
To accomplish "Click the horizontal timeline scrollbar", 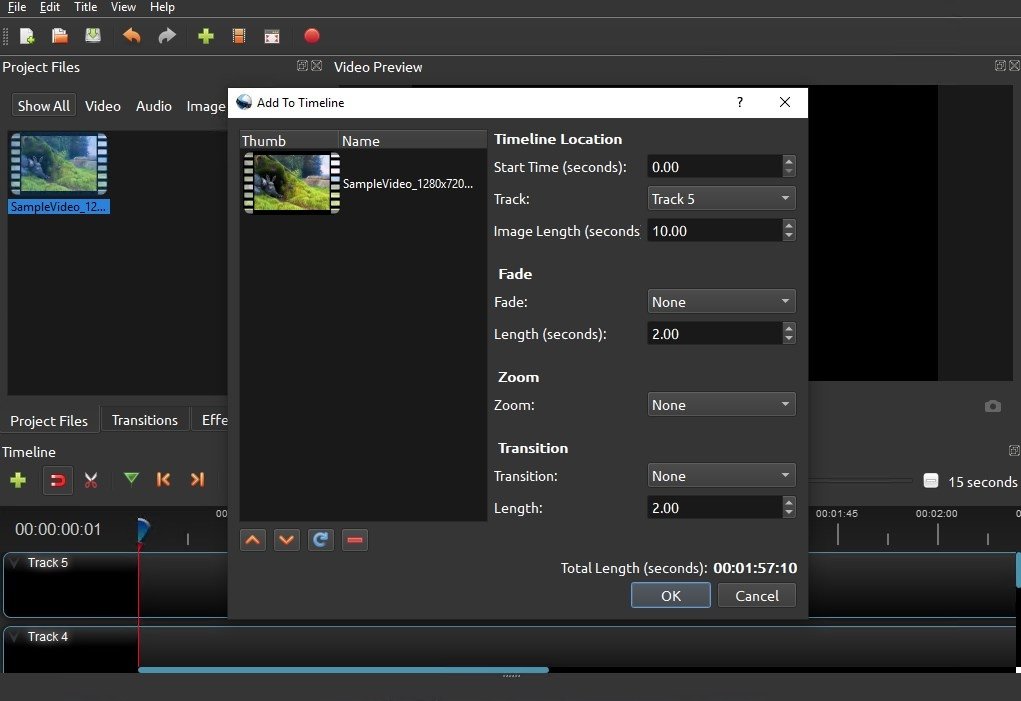I will coord(344,669).
